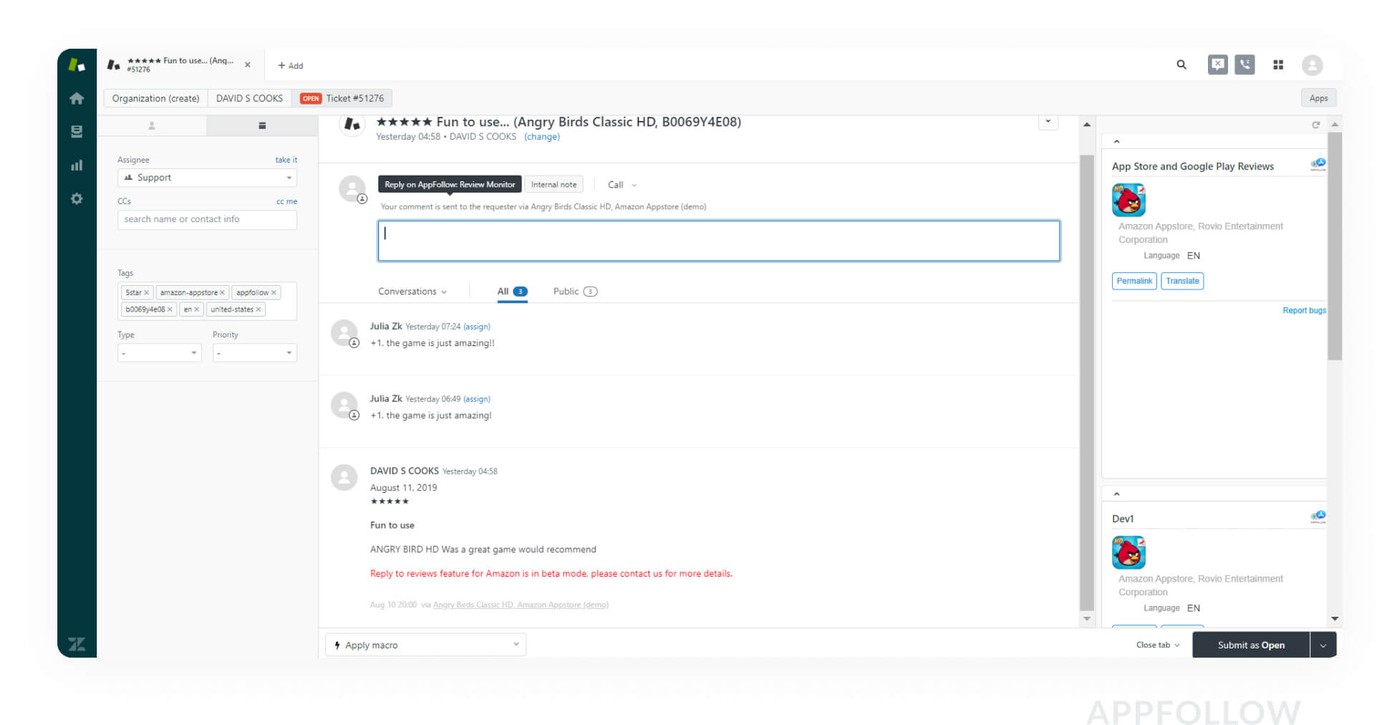Close the 'Fun to use' ticket tab

[x=248, y=65]
